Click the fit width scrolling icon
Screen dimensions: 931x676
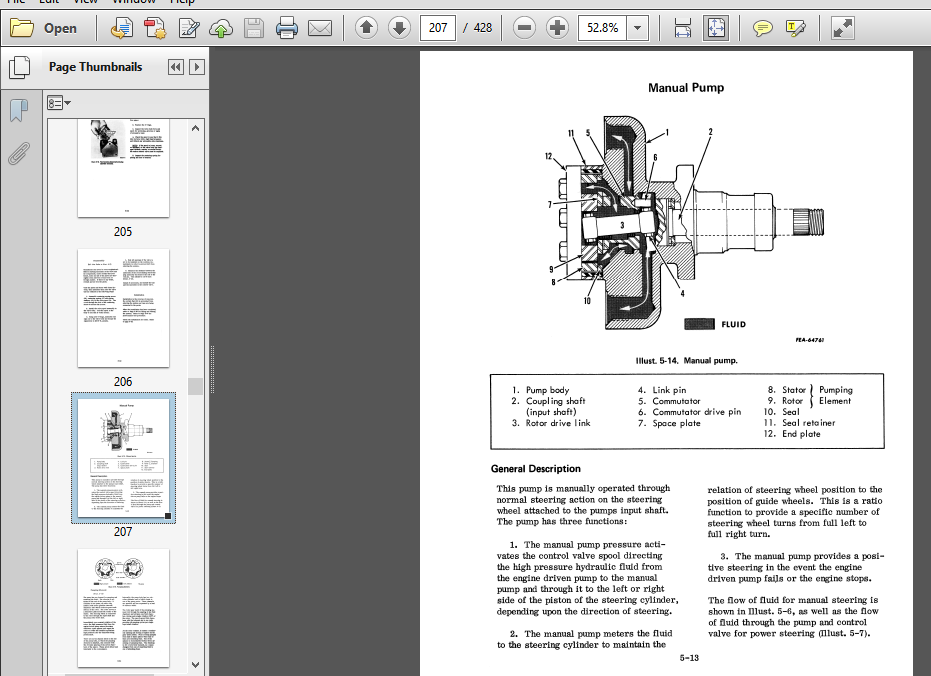pos(683,28)
